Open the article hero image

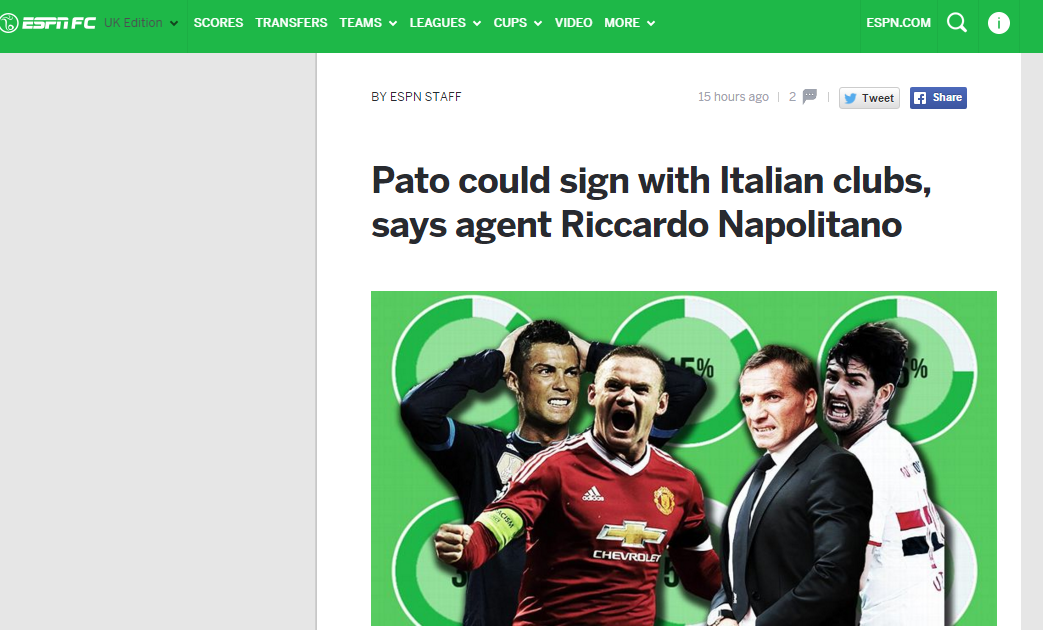(684, 458)
